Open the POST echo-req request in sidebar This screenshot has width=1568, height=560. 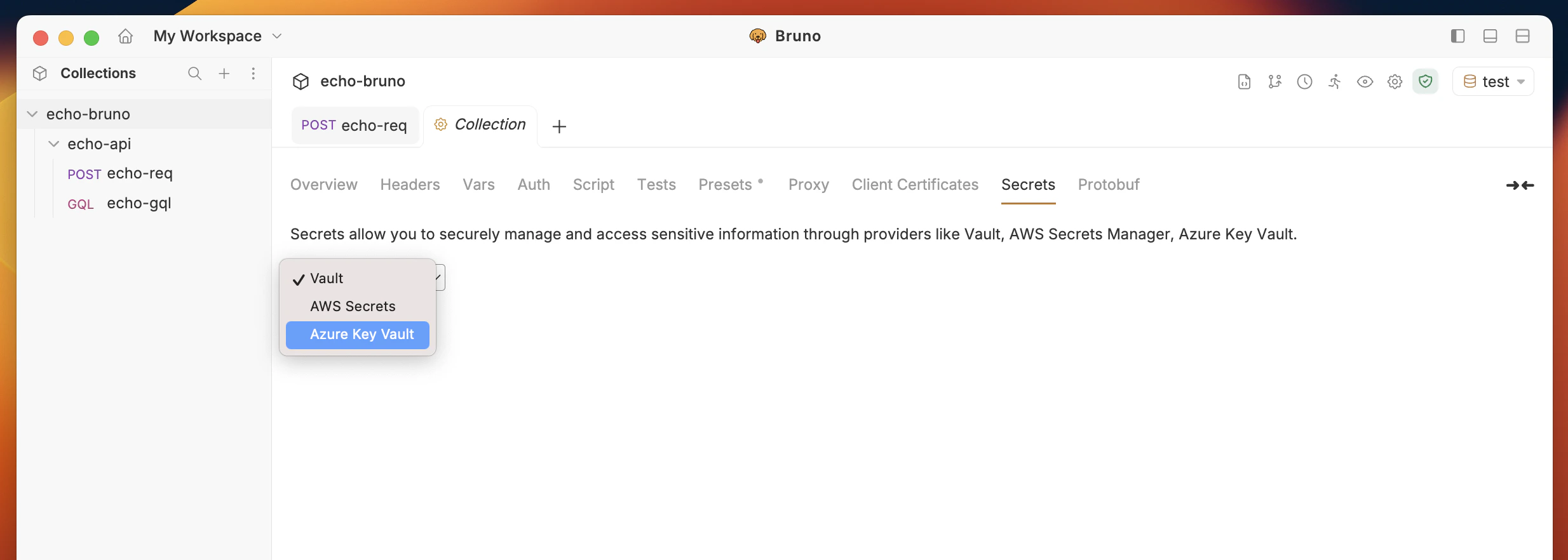point(120,173)
